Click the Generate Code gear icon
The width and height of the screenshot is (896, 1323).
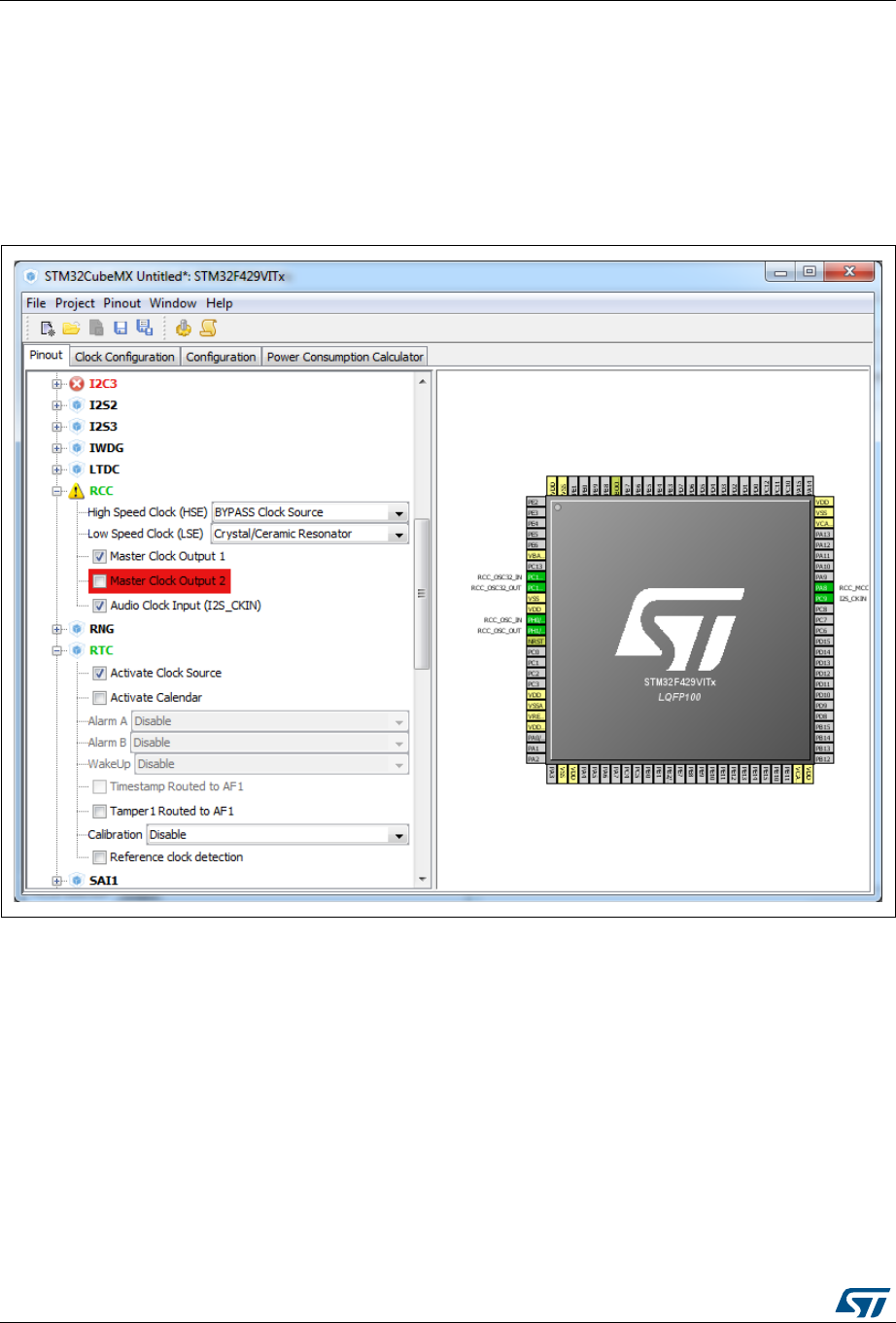click(x=184, y=329)
